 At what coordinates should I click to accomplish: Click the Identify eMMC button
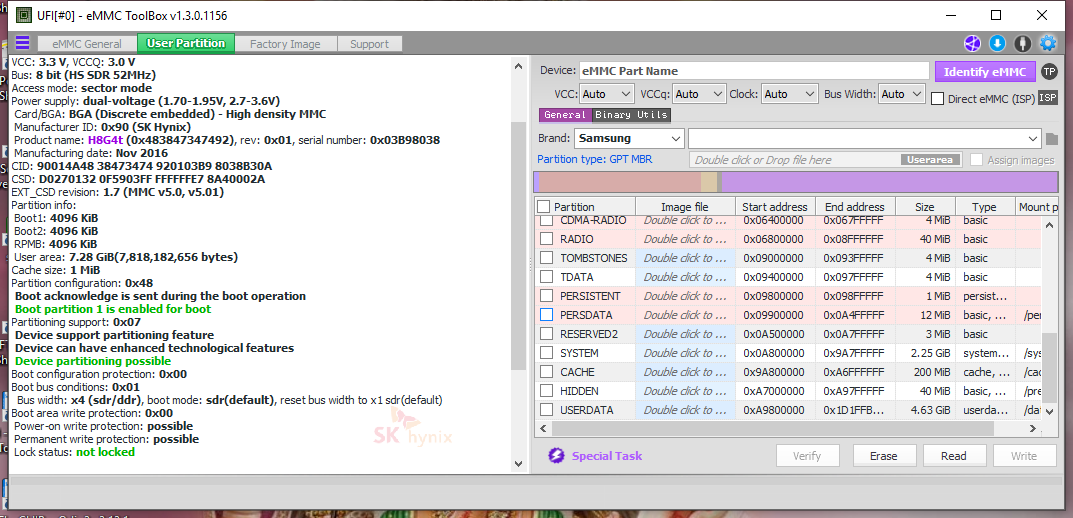985,72
